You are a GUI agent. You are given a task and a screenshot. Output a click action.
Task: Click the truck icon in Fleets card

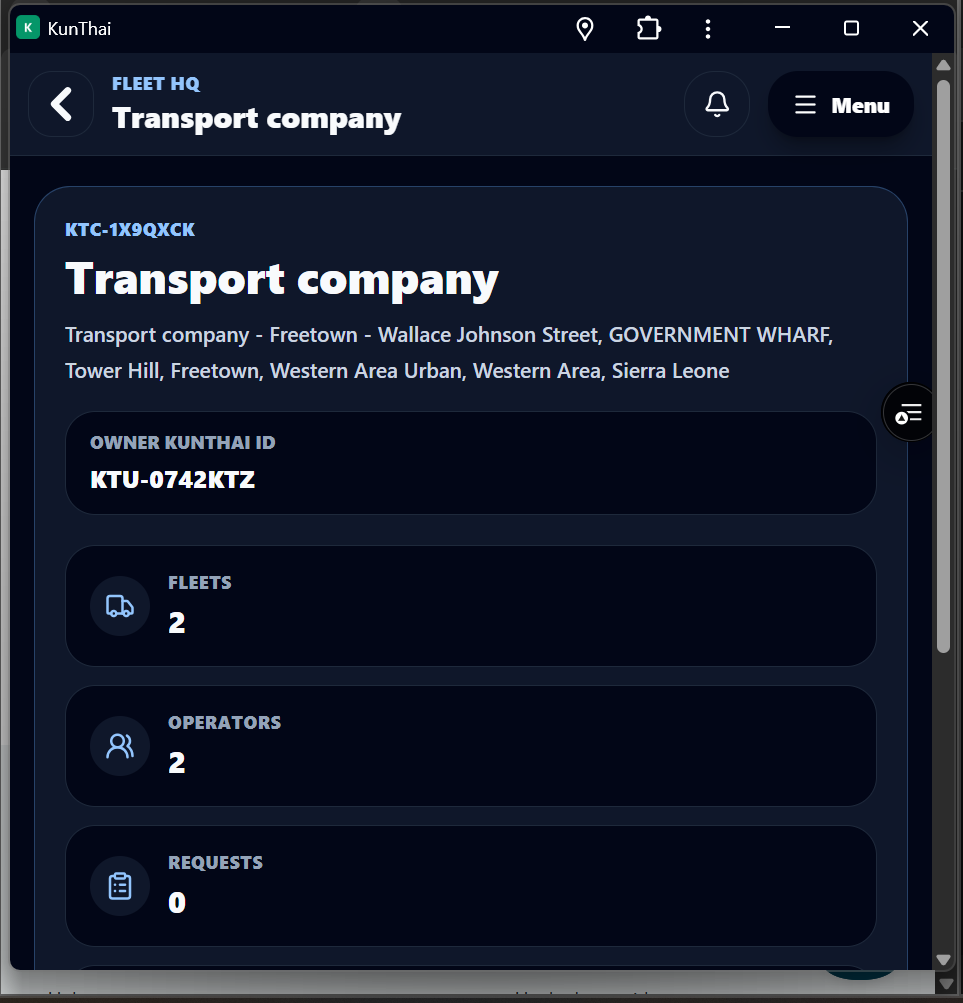point(120,606)
